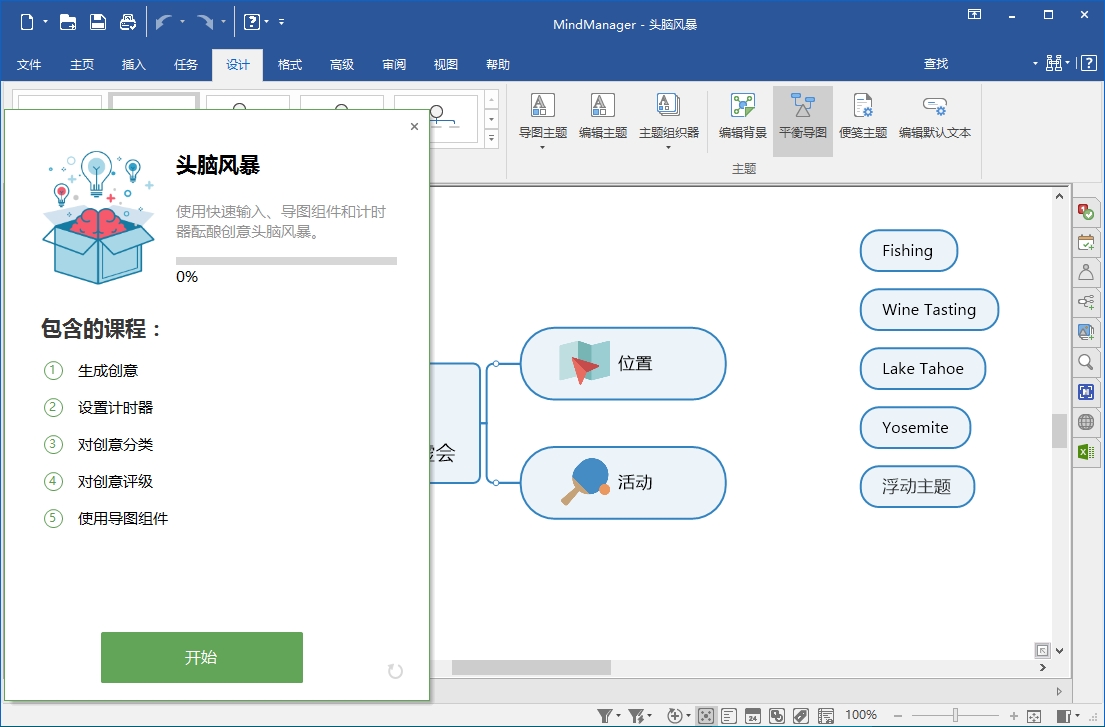
Task: Open the search panel in right sidebar
Action: click(1086, 362)
